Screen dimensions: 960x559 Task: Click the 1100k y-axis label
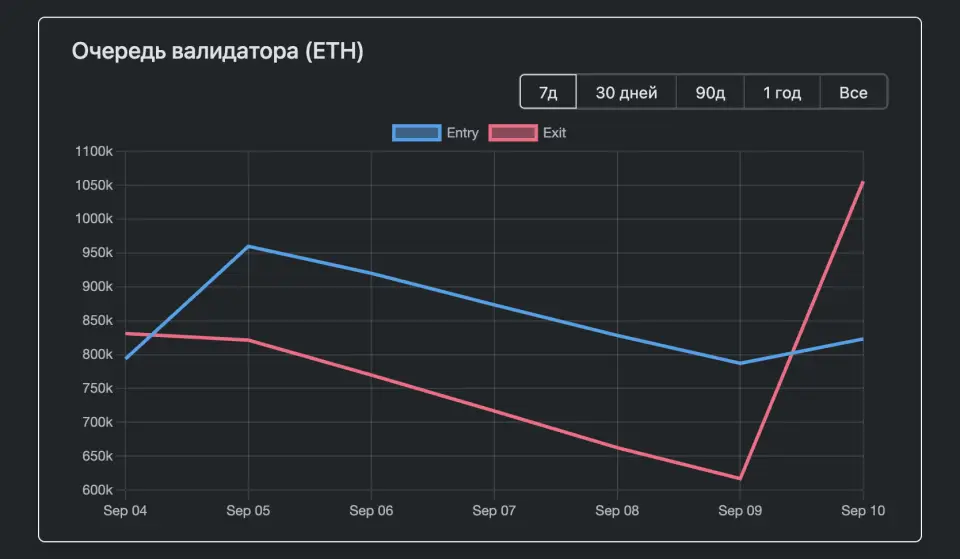pyautogui.click(x=94, y=152)
